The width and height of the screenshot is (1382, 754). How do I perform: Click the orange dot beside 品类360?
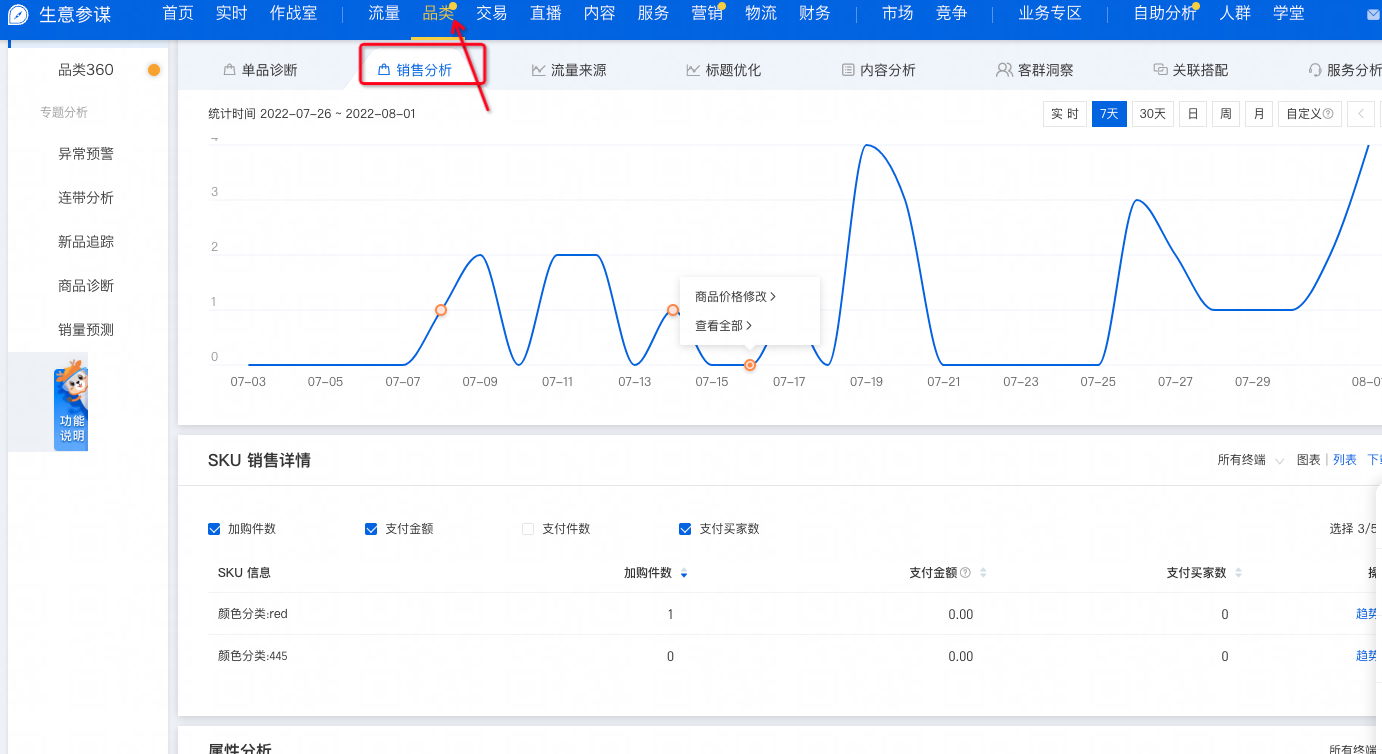click(154, 70)
